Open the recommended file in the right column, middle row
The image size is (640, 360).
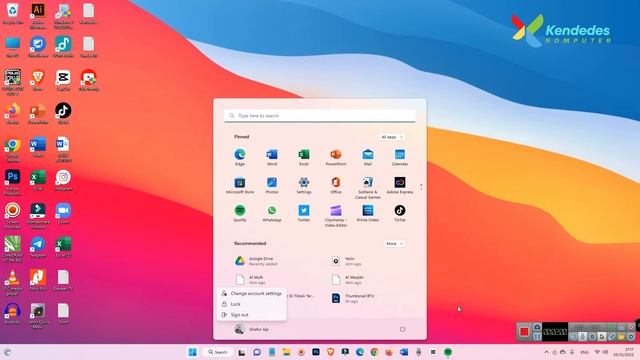click(348, 280)
